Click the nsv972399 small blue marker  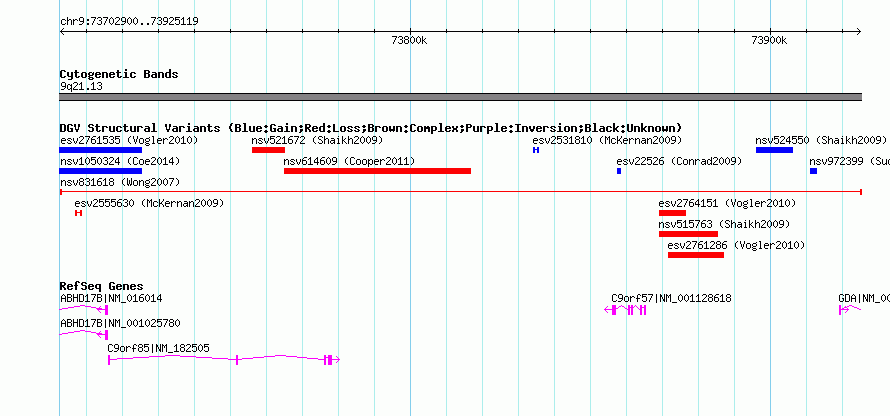(x=813, y=171)
